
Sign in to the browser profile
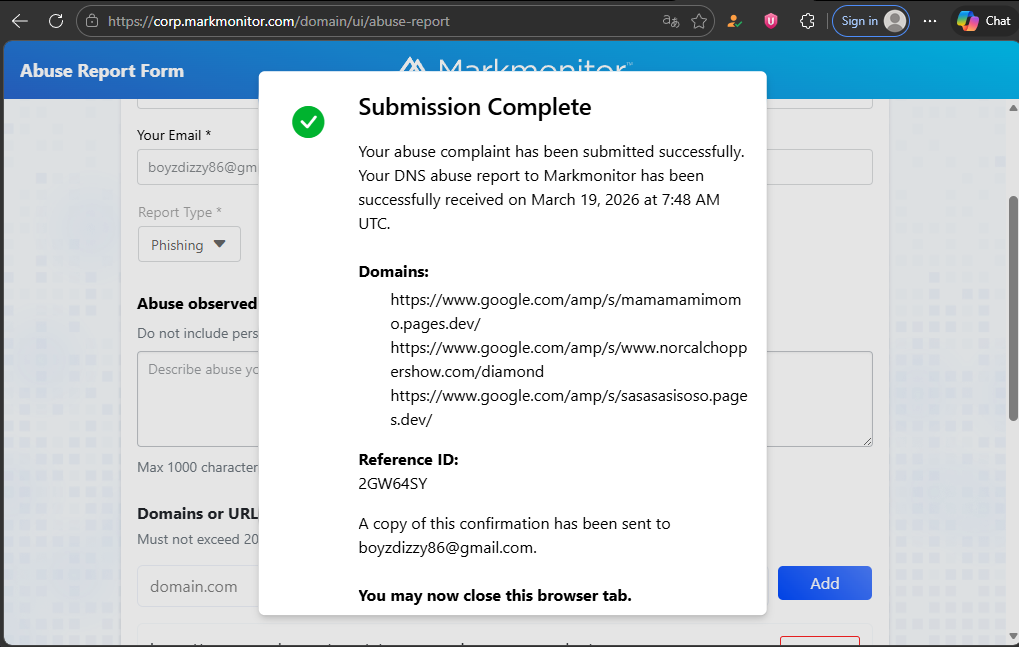click(872, 21)
